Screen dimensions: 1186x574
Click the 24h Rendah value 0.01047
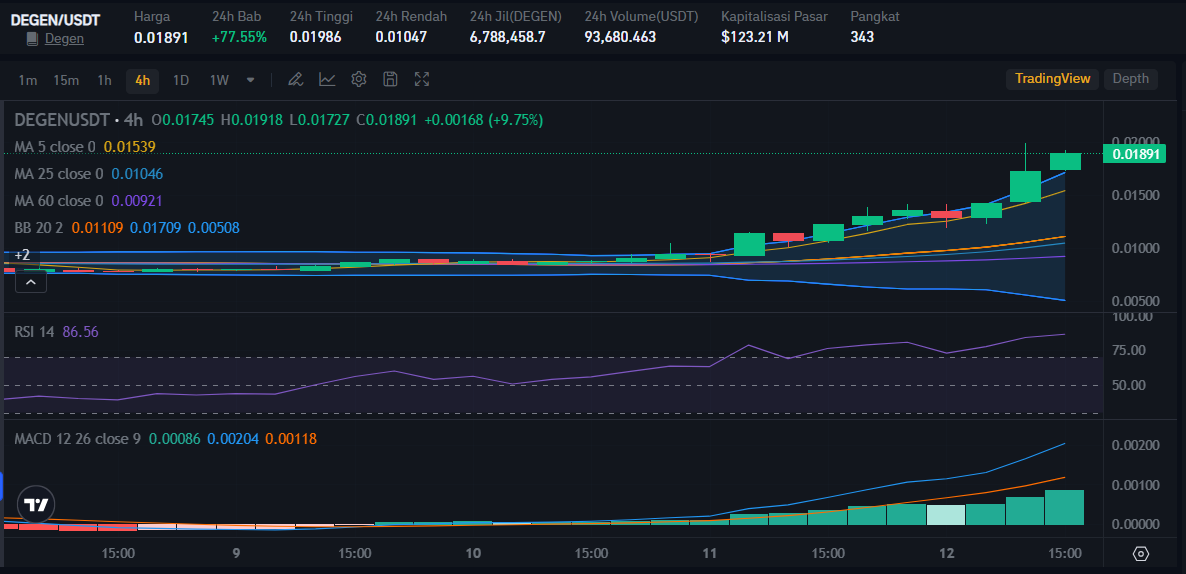[401, 37]
